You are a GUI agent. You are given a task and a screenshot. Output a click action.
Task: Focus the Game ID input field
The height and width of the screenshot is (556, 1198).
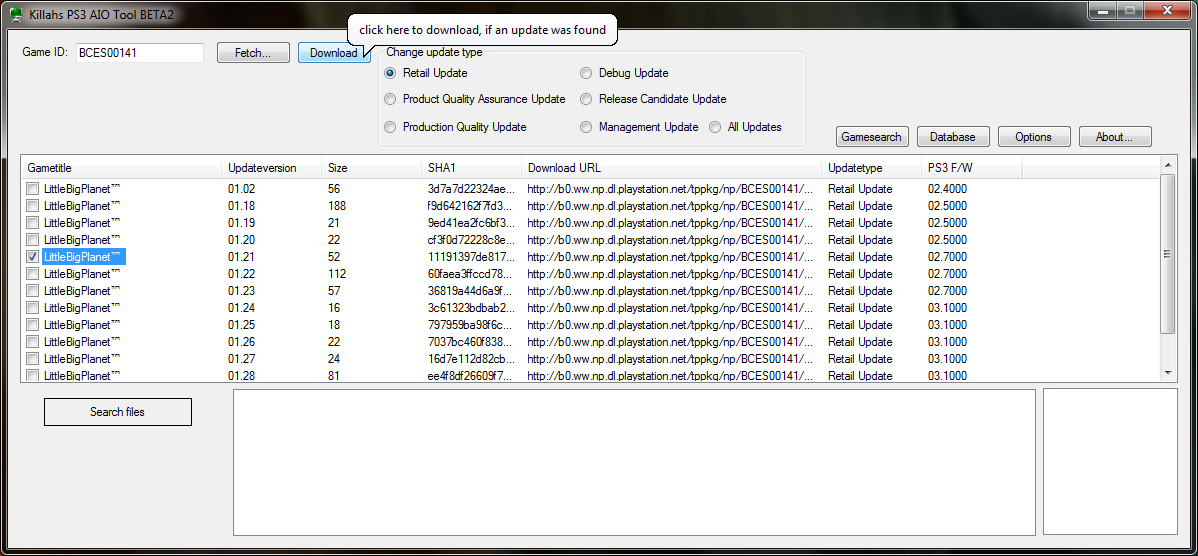tap(140, 53)
